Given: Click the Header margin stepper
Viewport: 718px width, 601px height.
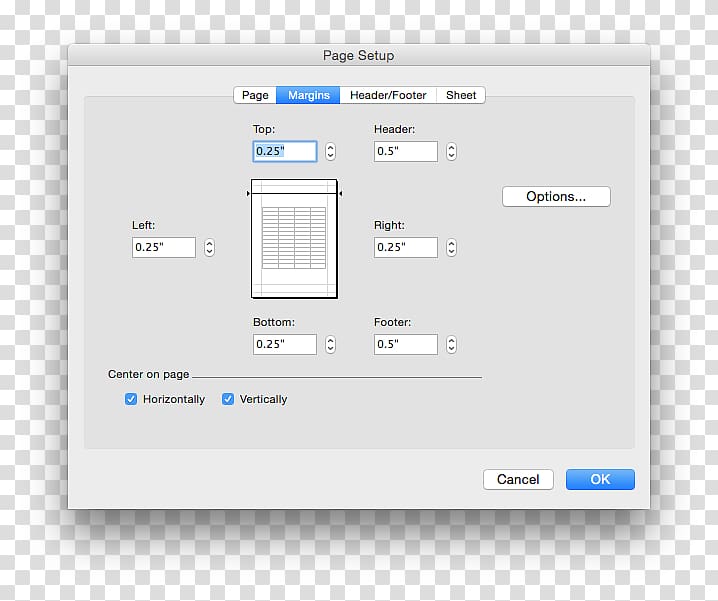Looking at the screenshot, I should click(451, 151).
